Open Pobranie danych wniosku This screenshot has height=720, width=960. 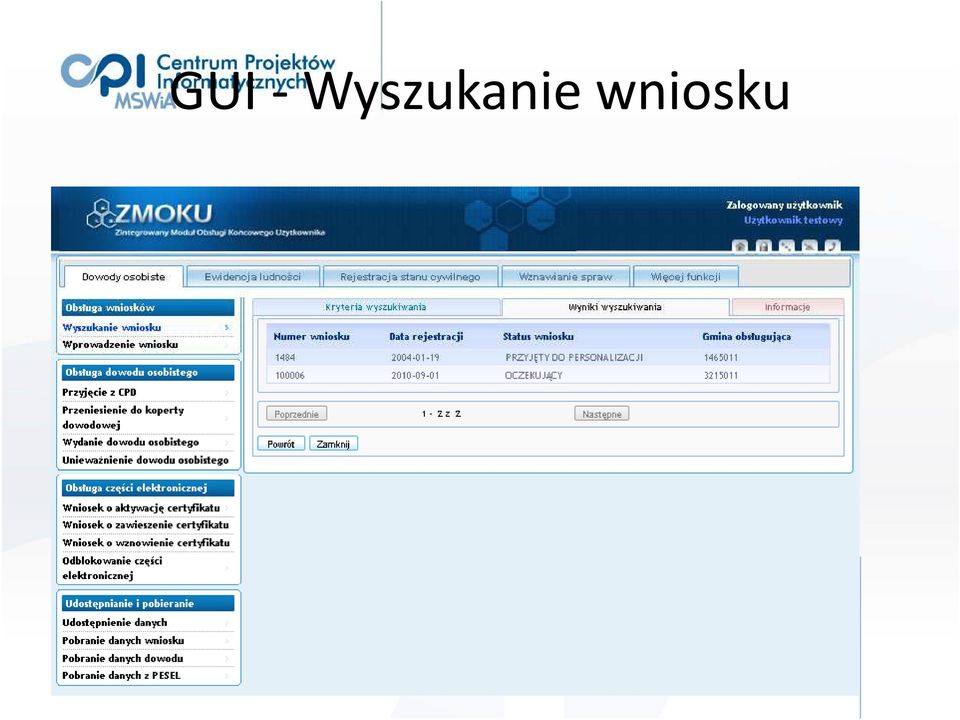tap(123, 640)
